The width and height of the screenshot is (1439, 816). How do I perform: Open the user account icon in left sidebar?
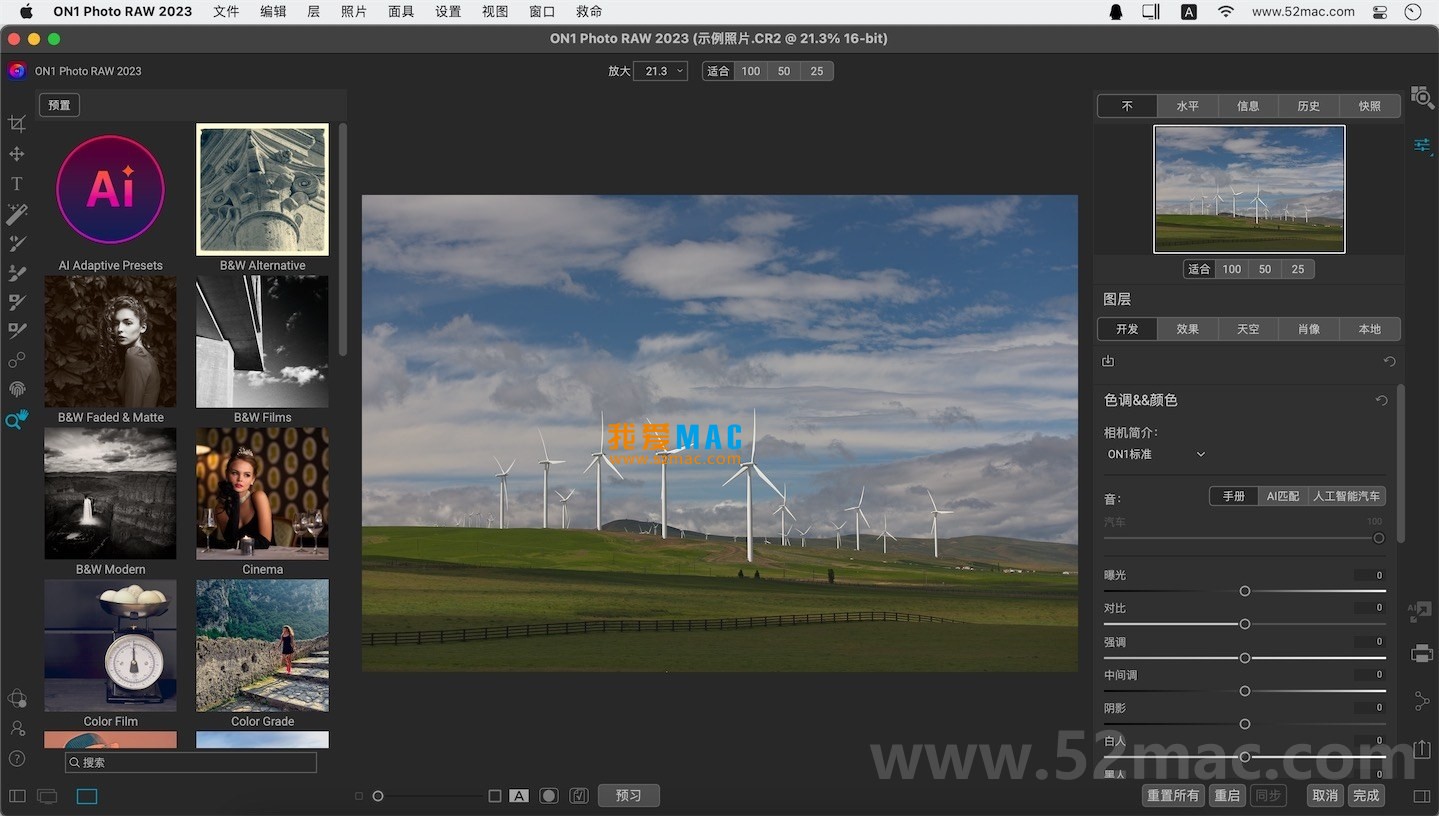click(17, 729)
